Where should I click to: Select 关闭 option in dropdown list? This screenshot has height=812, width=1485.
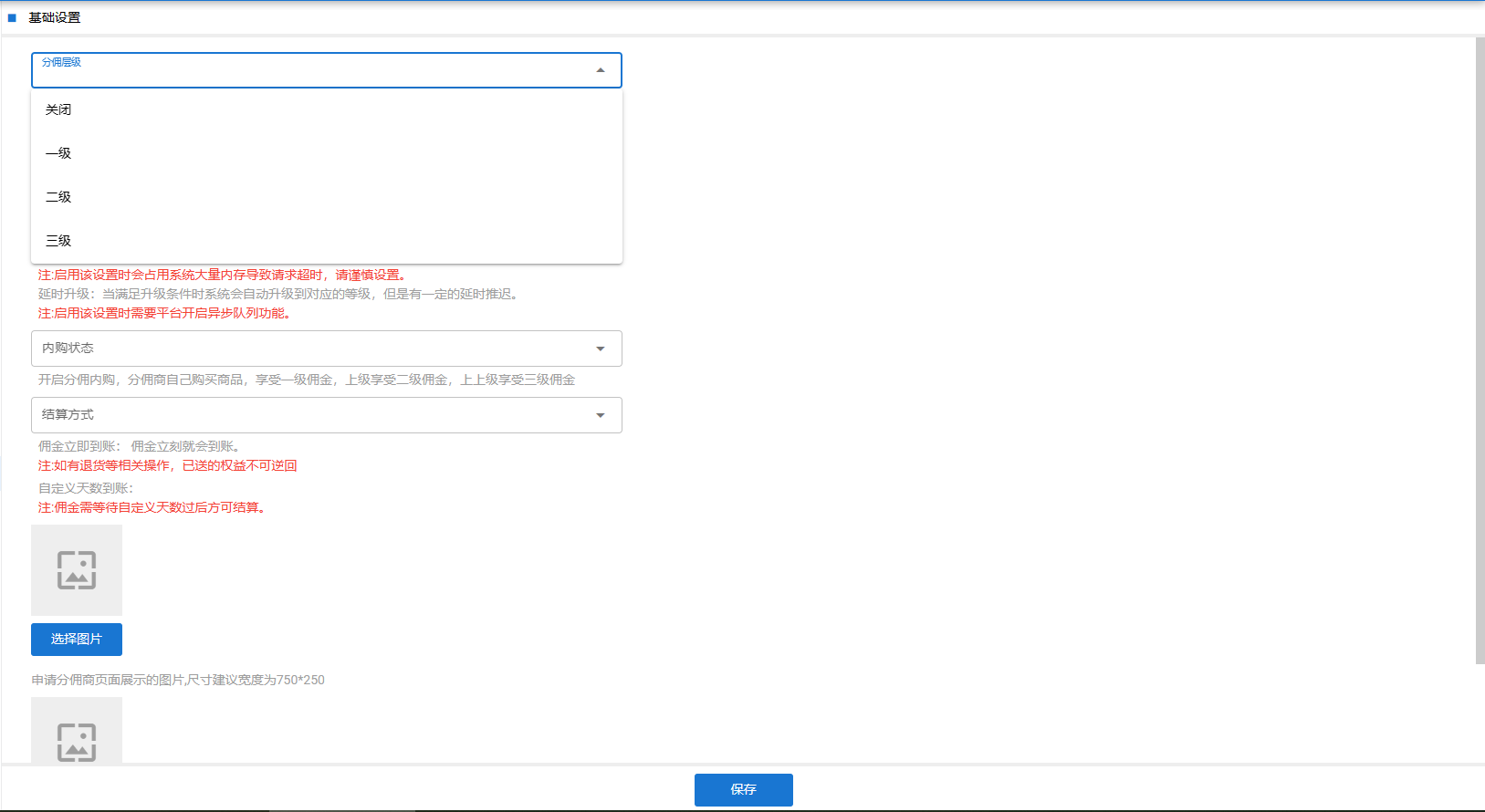point(327,109)
